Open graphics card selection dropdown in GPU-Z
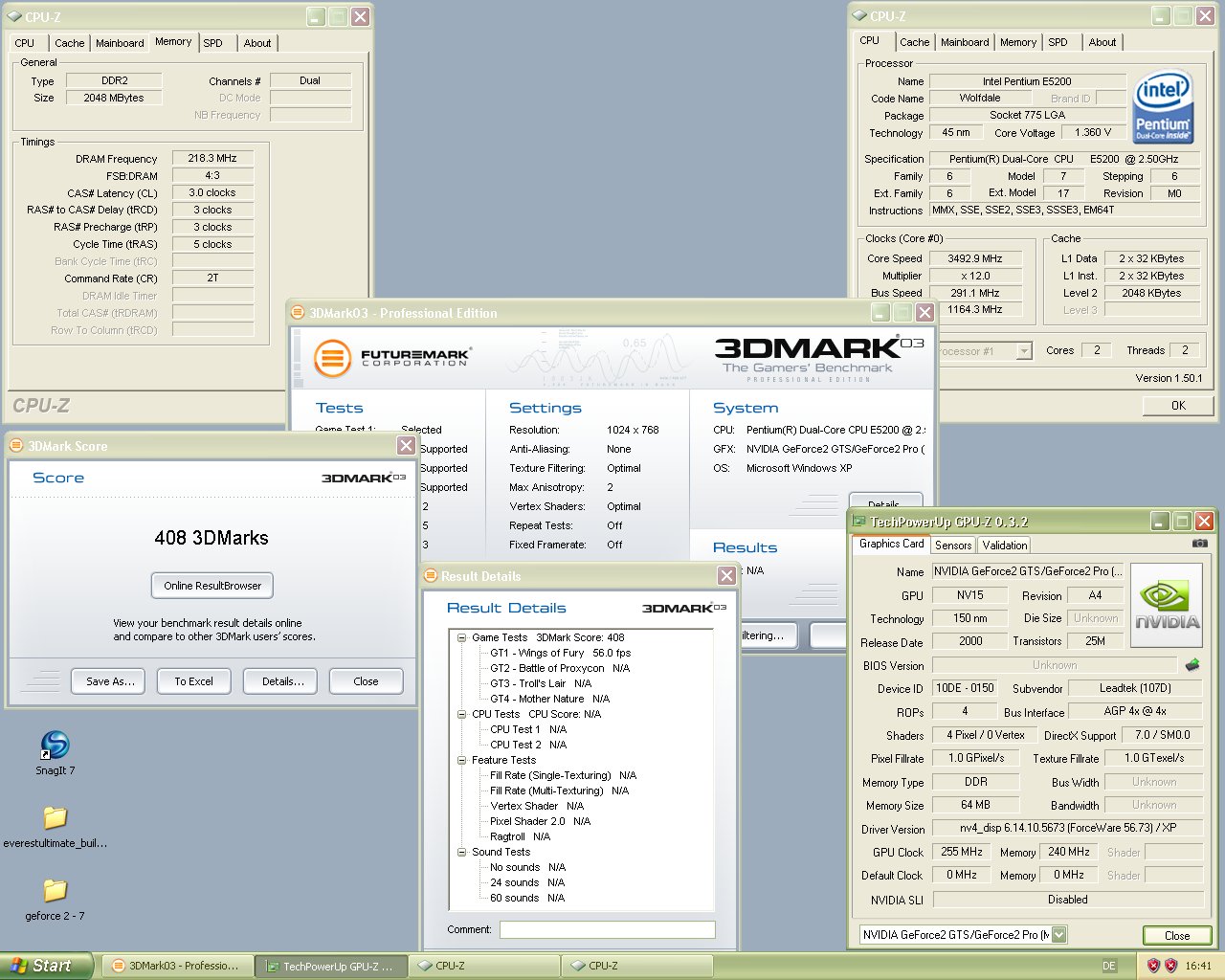Image resolution: width=1225 pixels, height=980 pixels. pos(1058,935)
